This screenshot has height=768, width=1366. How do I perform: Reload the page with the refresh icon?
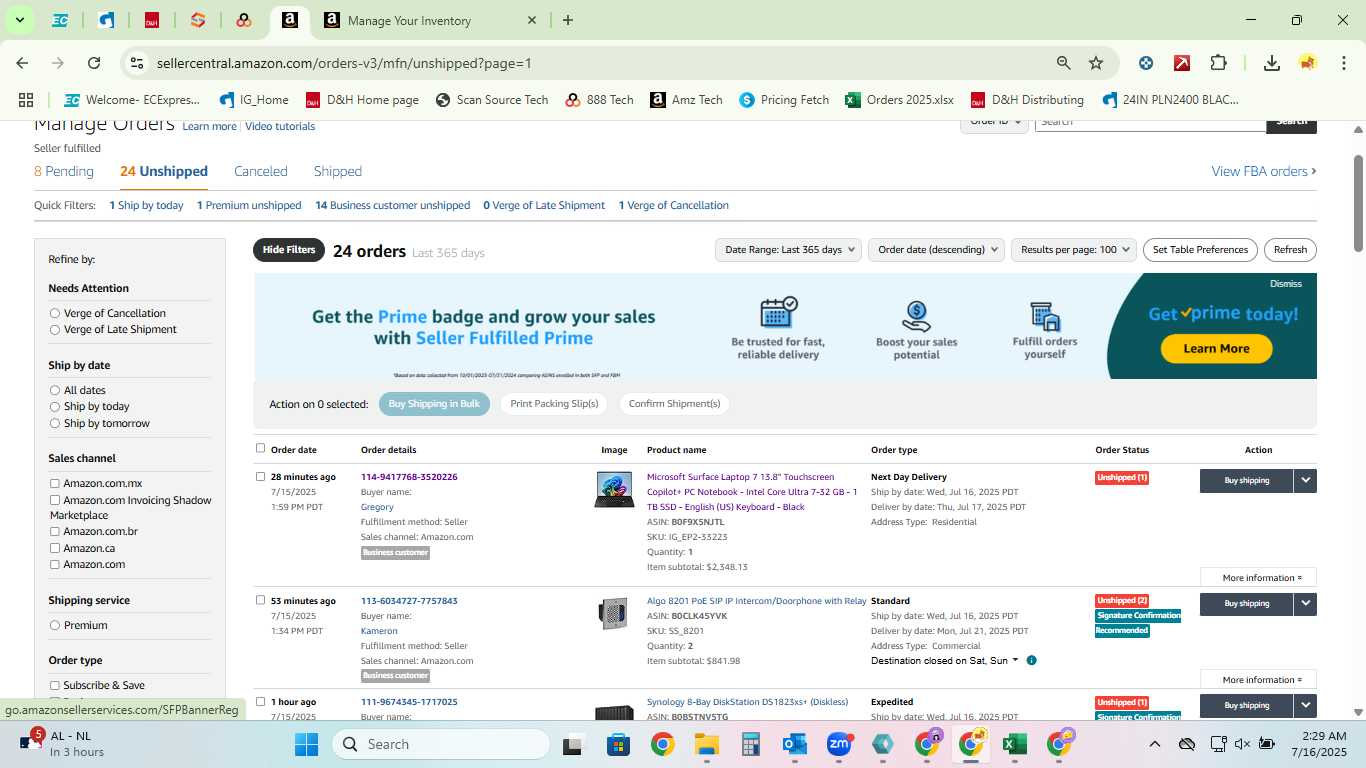click(94, 63)
